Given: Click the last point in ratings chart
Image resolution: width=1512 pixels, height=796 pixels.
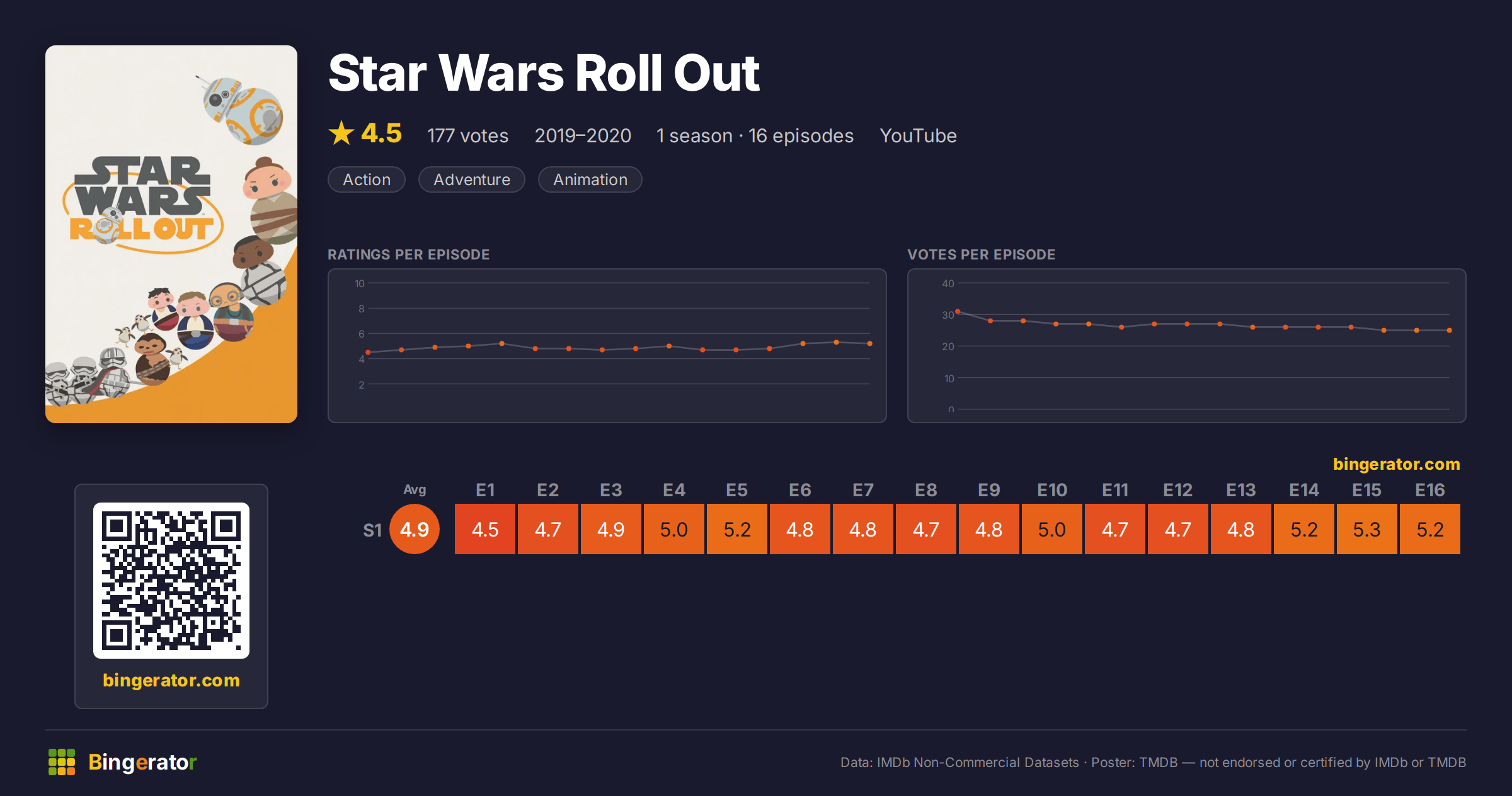Looking at the screenshot, I should pyautogui.click(x=870, y=344).
